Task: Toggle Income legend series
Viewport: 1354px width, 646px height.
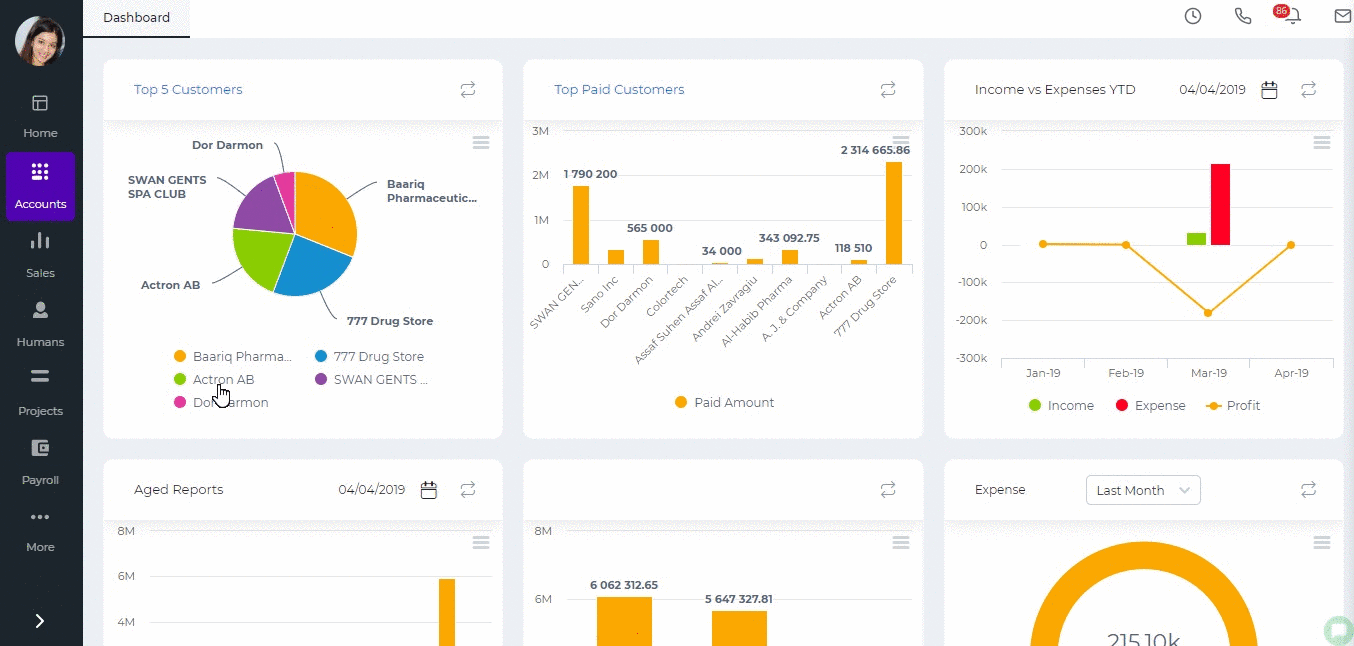Action: click(x=1061, y=405)
